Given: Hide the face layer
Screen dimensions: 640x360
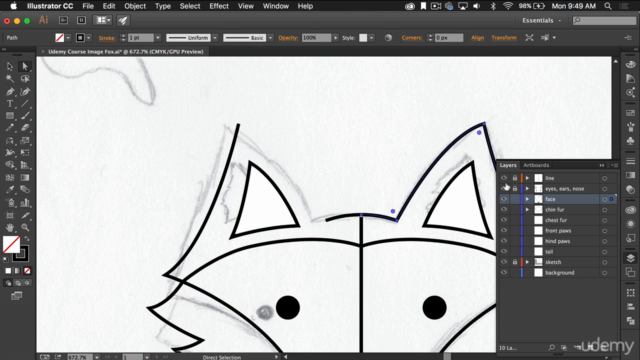Looking at the screenshot, I should coord(504,199).
